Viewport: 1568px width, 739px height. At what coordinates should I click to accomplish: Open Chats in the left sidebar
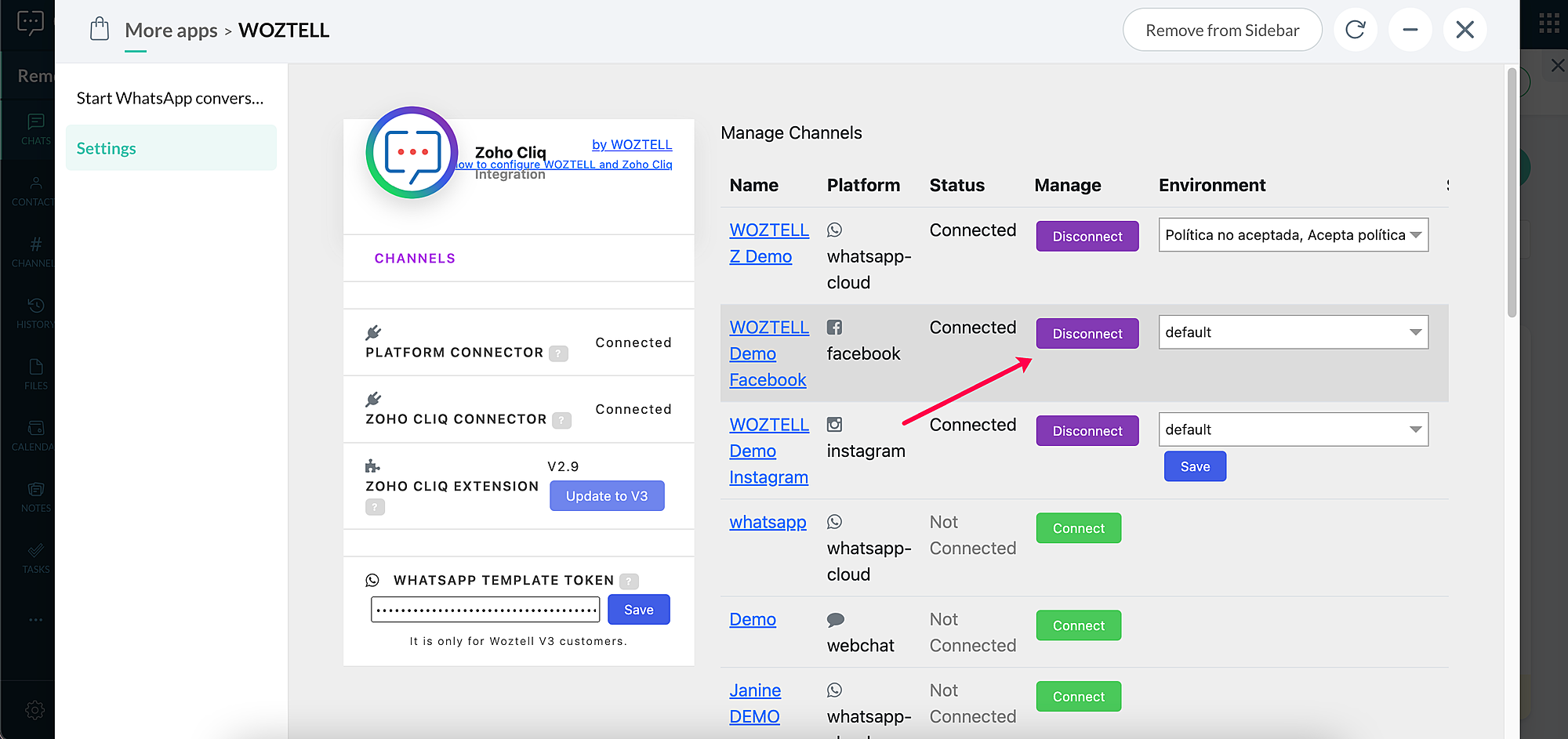pyautogui.click(x=35, y=129)
